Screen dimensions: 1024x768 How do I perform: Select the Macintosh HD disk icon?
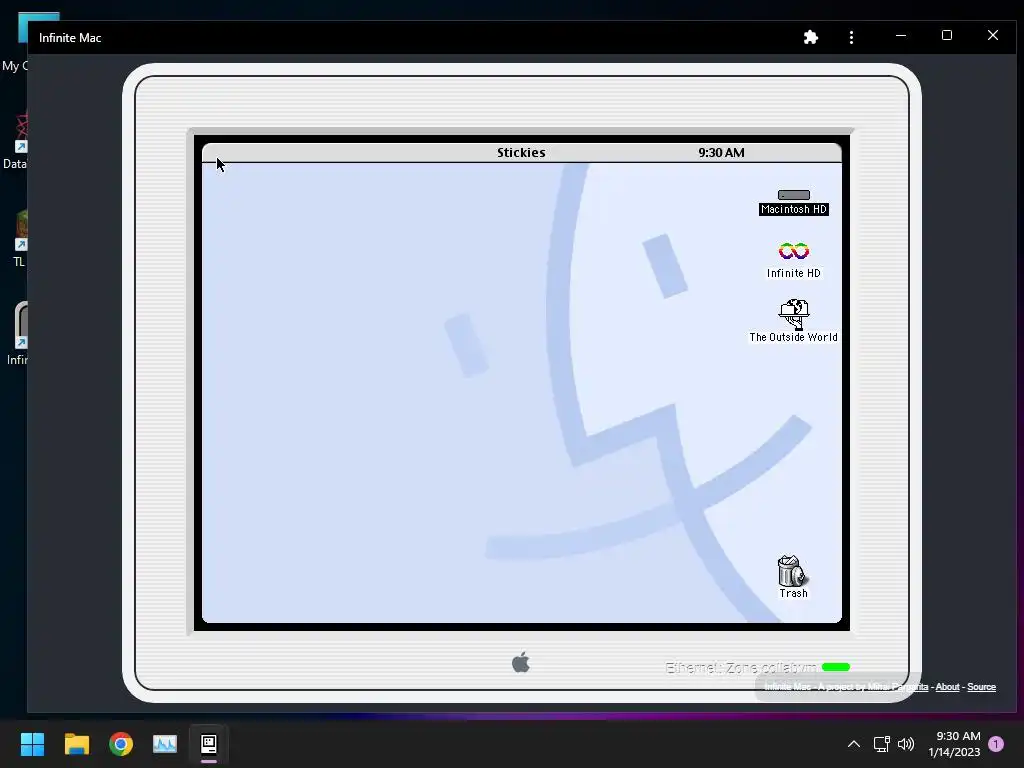coord(793,202)
